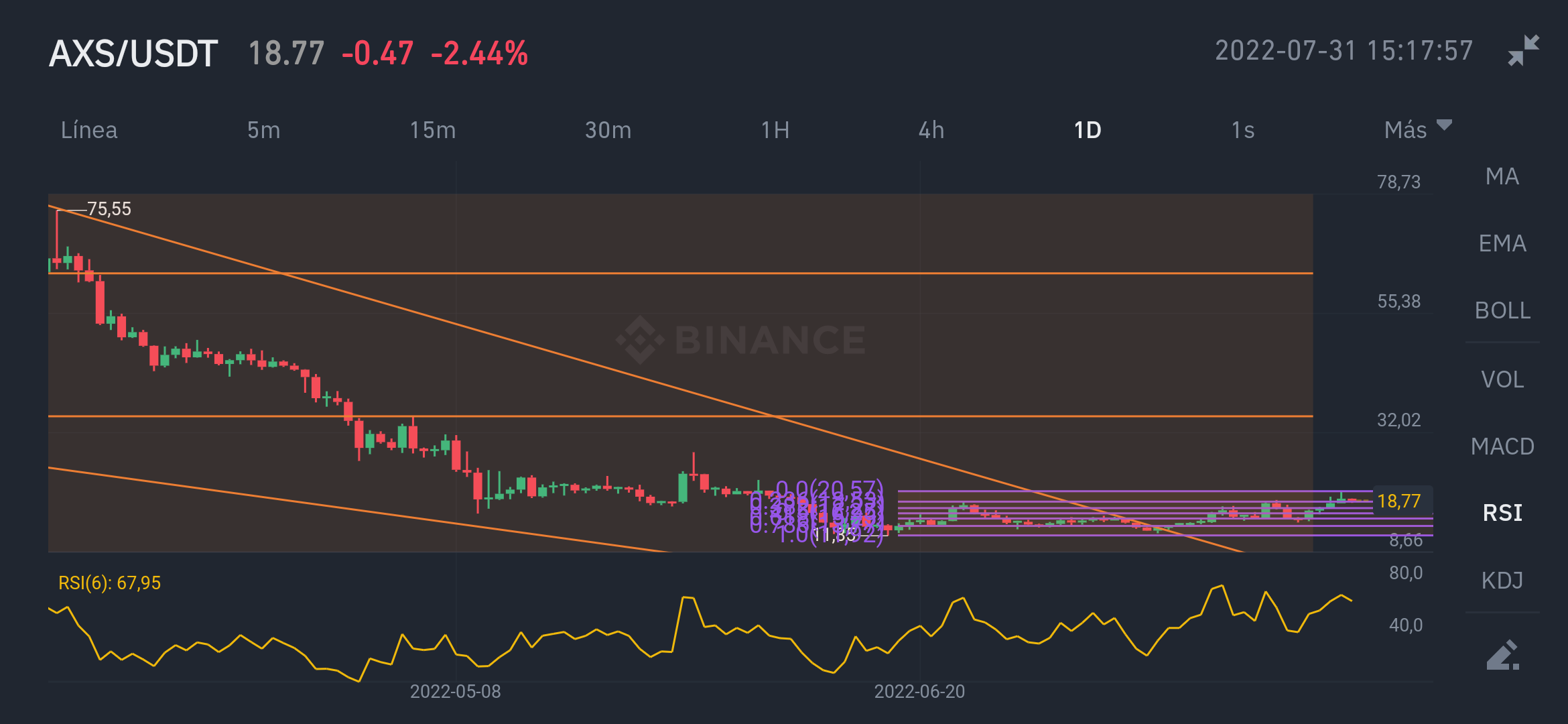Enable the MACD sub-indicator

tap(1502, 446)
